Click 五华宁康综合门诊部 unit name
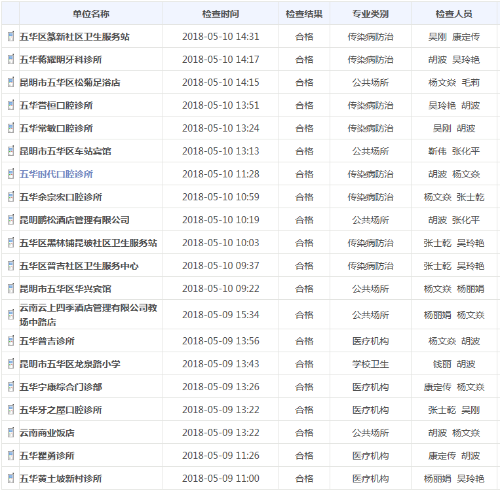Viewport: 500px width, 491px height. 61,387
